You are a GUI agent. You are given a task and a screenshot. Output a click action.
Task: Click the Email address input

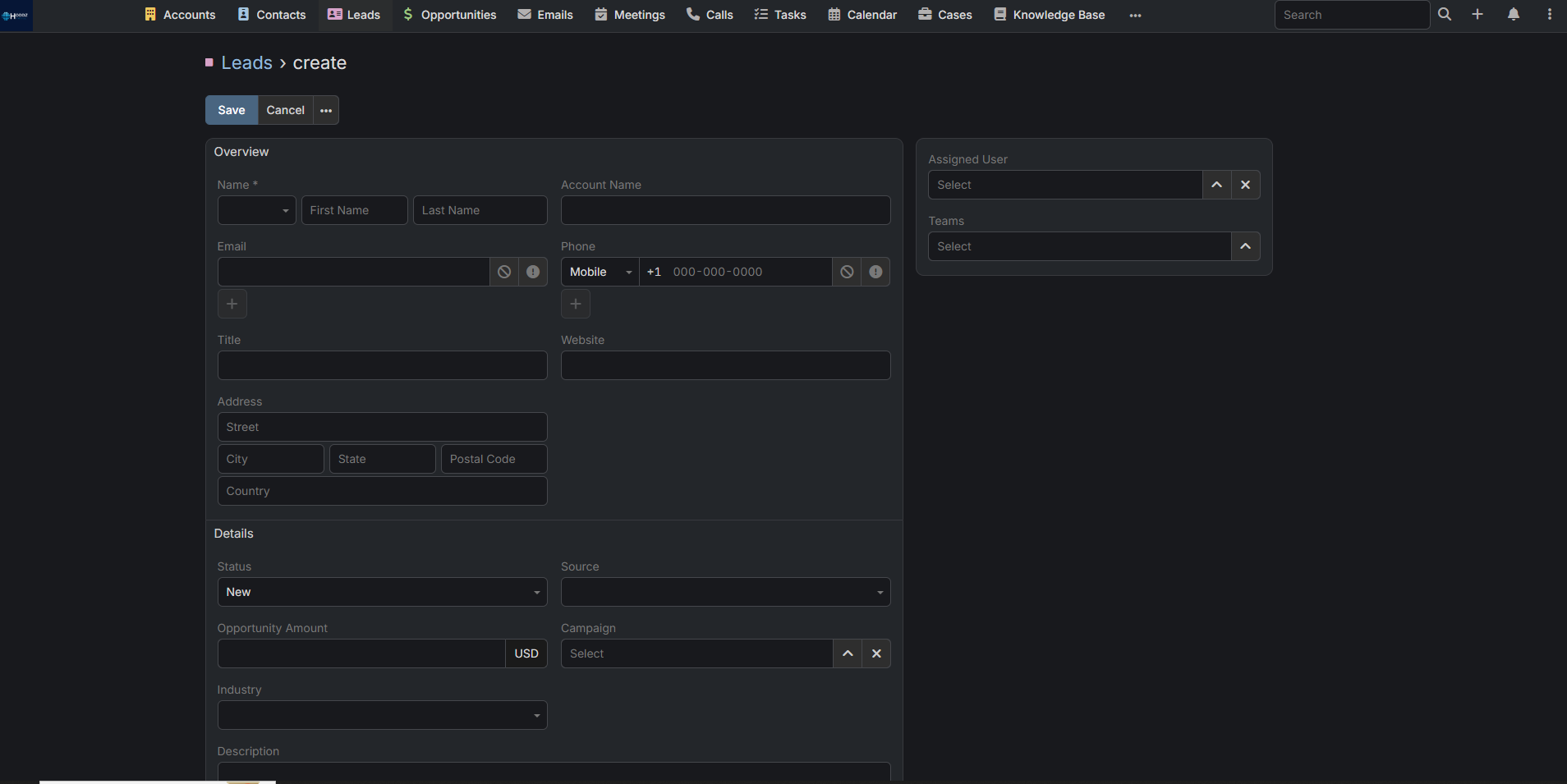coord(353,272)
